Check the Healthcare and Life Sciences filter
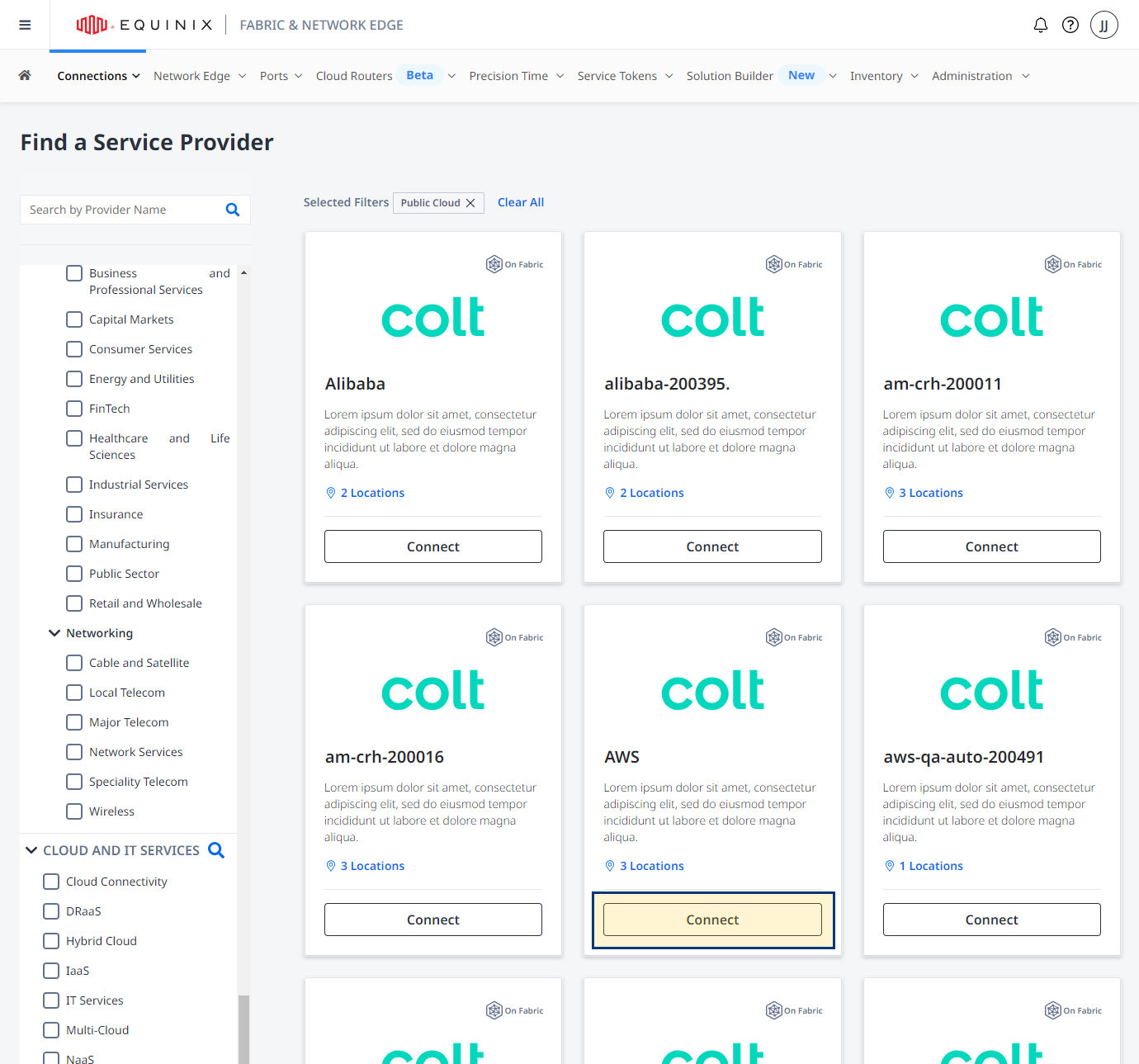1139x1064 pixels. [74, 438]
